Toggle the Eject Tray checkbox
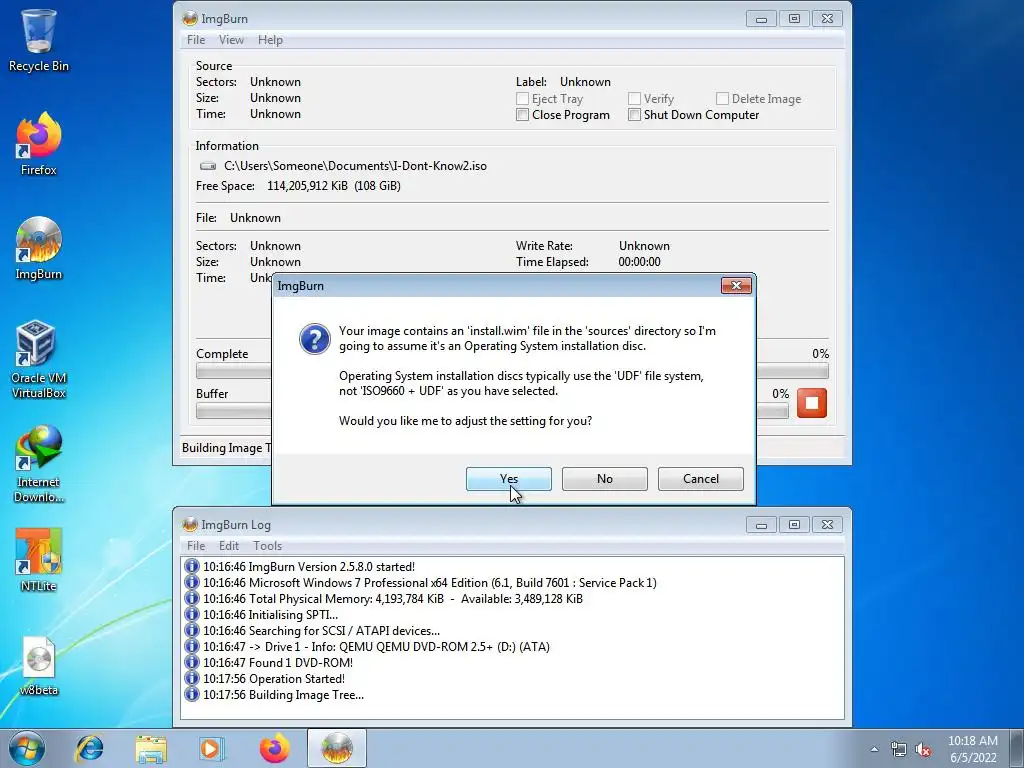The image size is (1024, 768). tap(522, 99)
